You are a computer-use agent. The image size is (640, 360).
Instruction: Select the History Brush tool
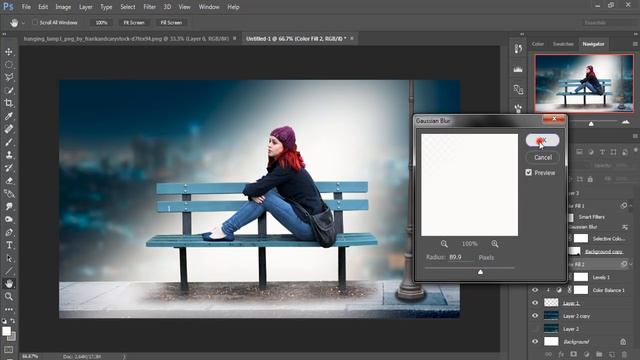click(9, 168)
